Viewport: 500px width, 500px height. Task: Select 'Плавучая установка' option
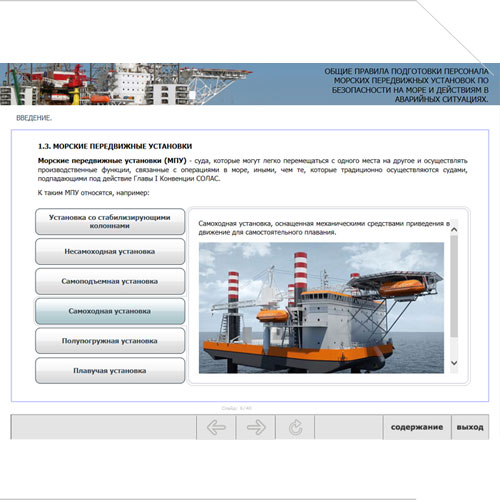point(110,371)
